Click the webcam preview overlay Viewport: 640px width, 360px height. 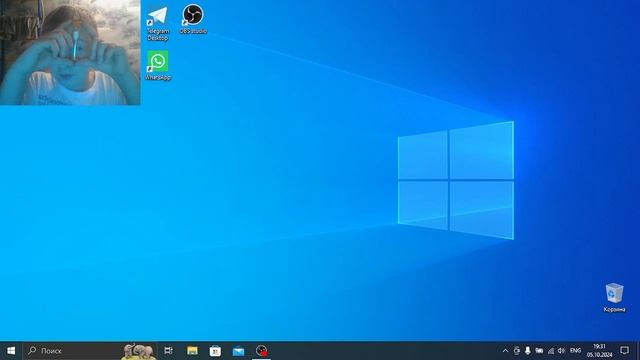[70, 52]
